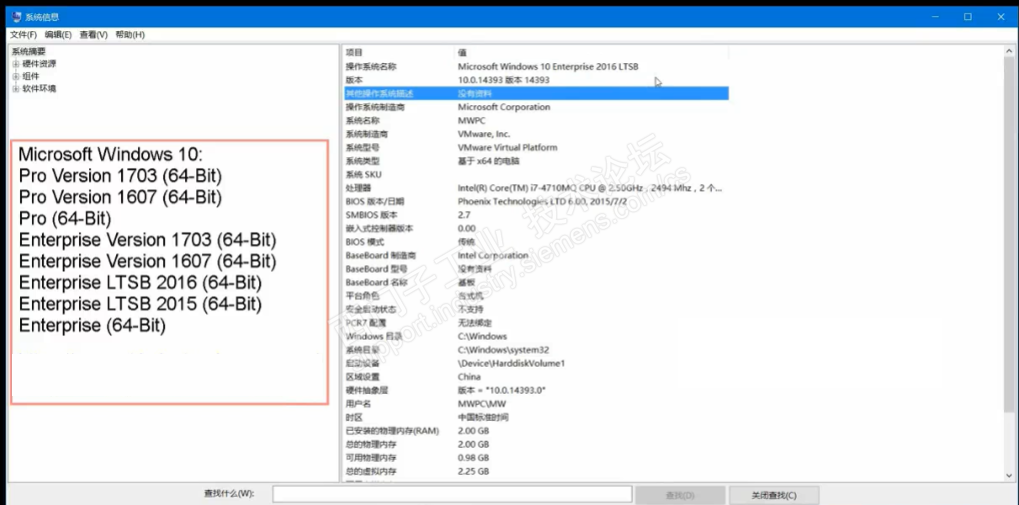Open the 帮助(H) menu
Screen dimensions: 1019x505
click(129, 34)
